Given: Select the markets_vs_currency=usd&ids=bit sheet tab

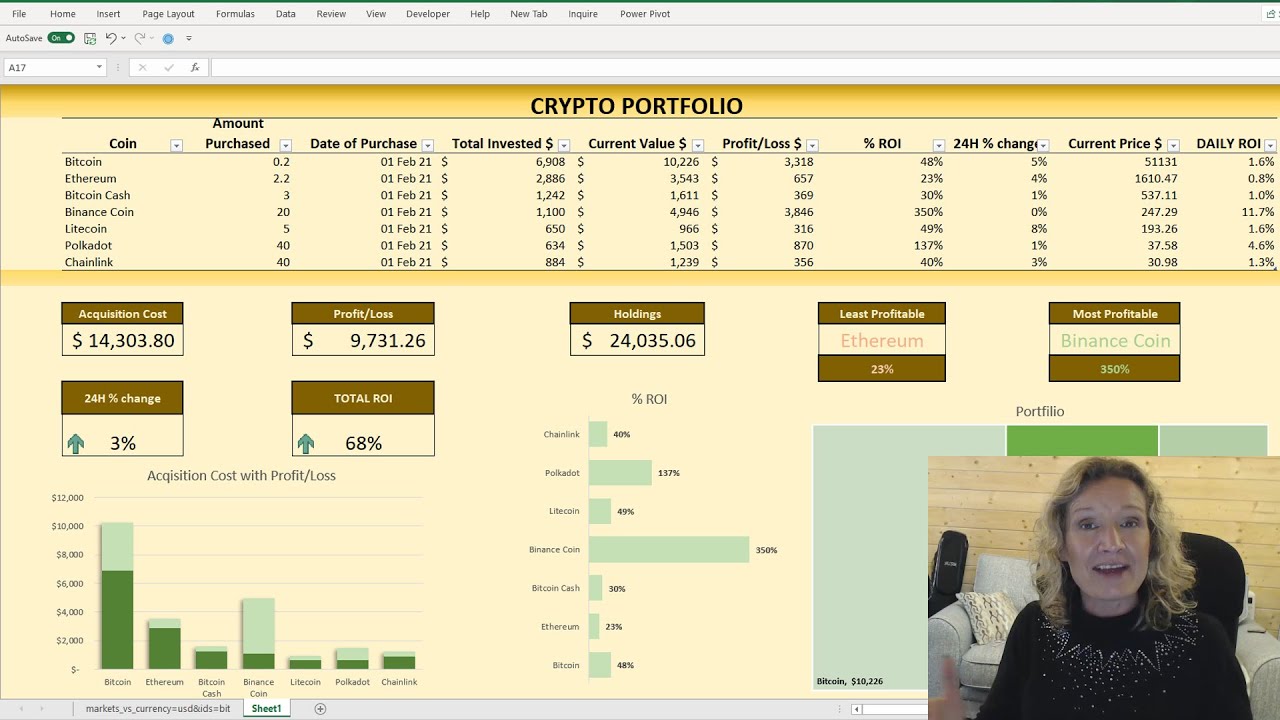Looking at the screenshot, I should coord(158,708).
